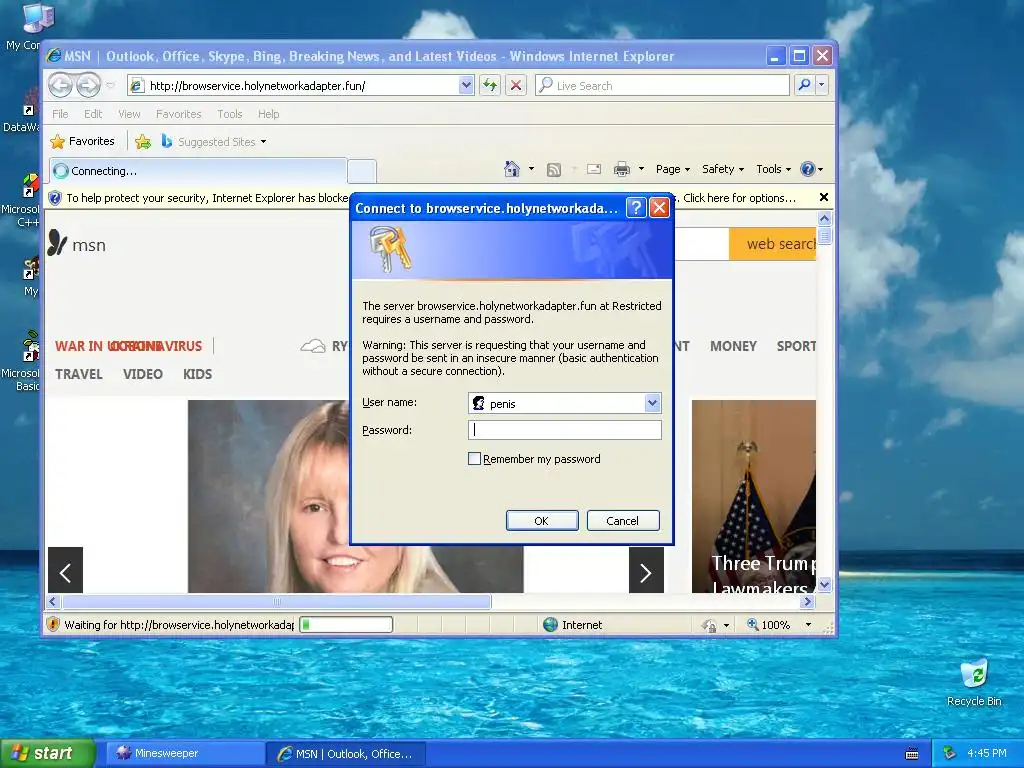Open the File menu
The height and width of the screenshot is (768, 1024).
pos(60,114)
